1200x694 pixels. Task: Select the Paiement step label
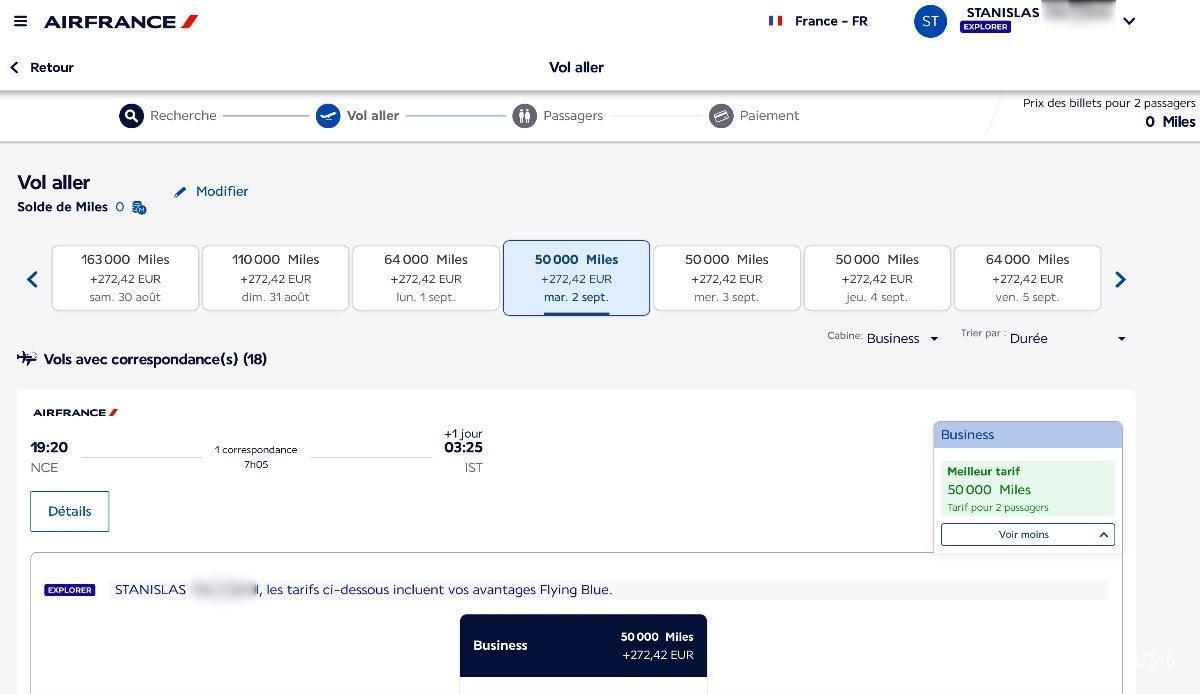tap(769, 116)
